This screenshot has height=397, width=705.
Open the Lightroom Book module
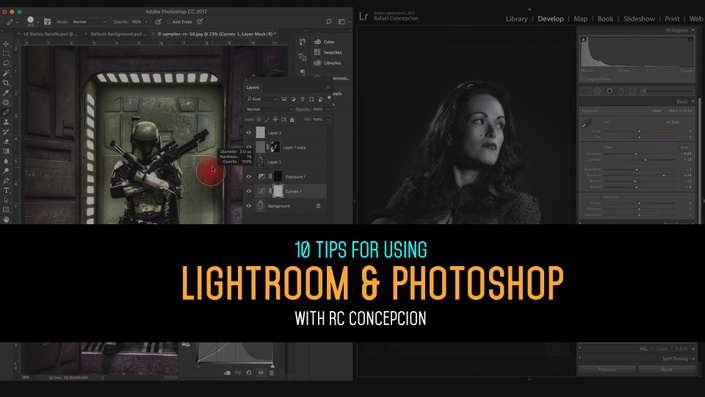[x=605, y=19]
